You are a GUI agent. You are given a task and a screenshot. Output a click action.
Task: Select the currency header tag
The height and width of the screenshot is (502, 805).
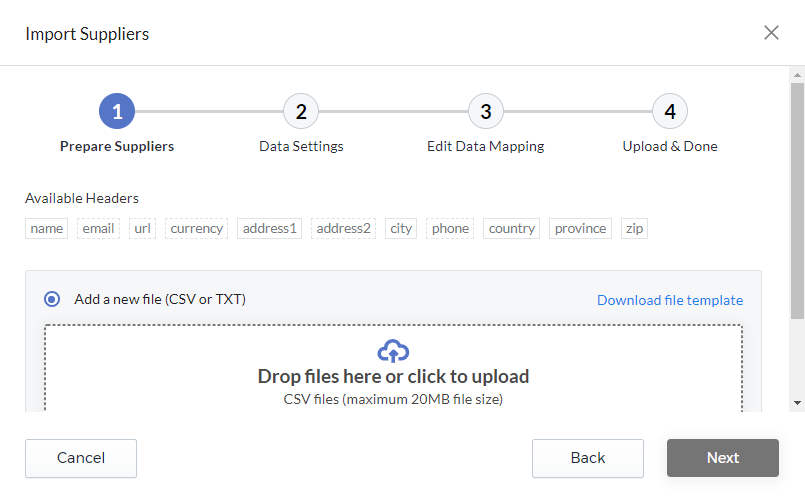pyautogui.click(x=197, y=228)
